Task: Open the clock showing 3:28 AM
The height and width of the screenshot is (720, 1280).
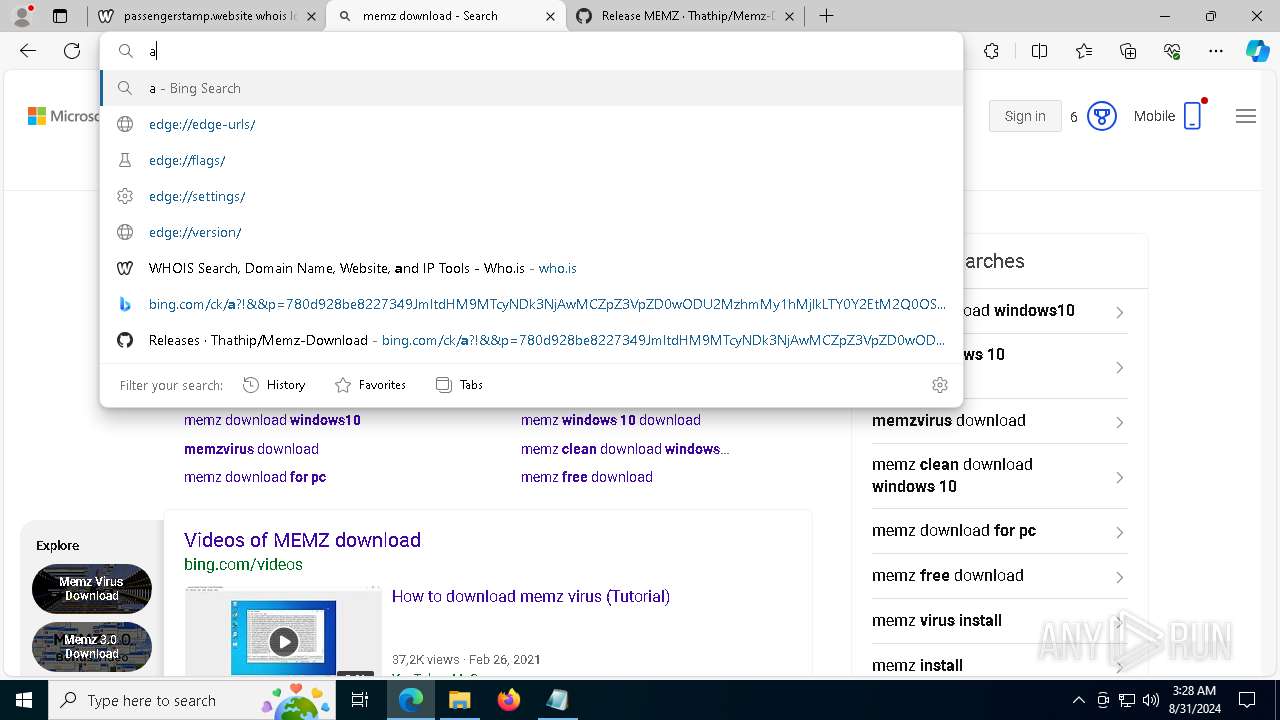Action: tap(1194, 700)
